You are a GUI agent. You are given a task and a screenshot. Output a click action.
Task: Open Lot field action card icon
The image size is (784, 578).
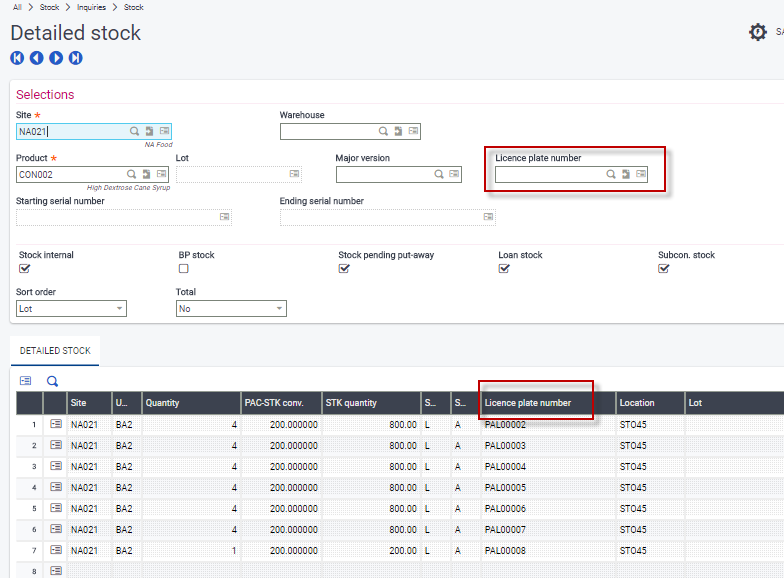click(x=294, y=174)
